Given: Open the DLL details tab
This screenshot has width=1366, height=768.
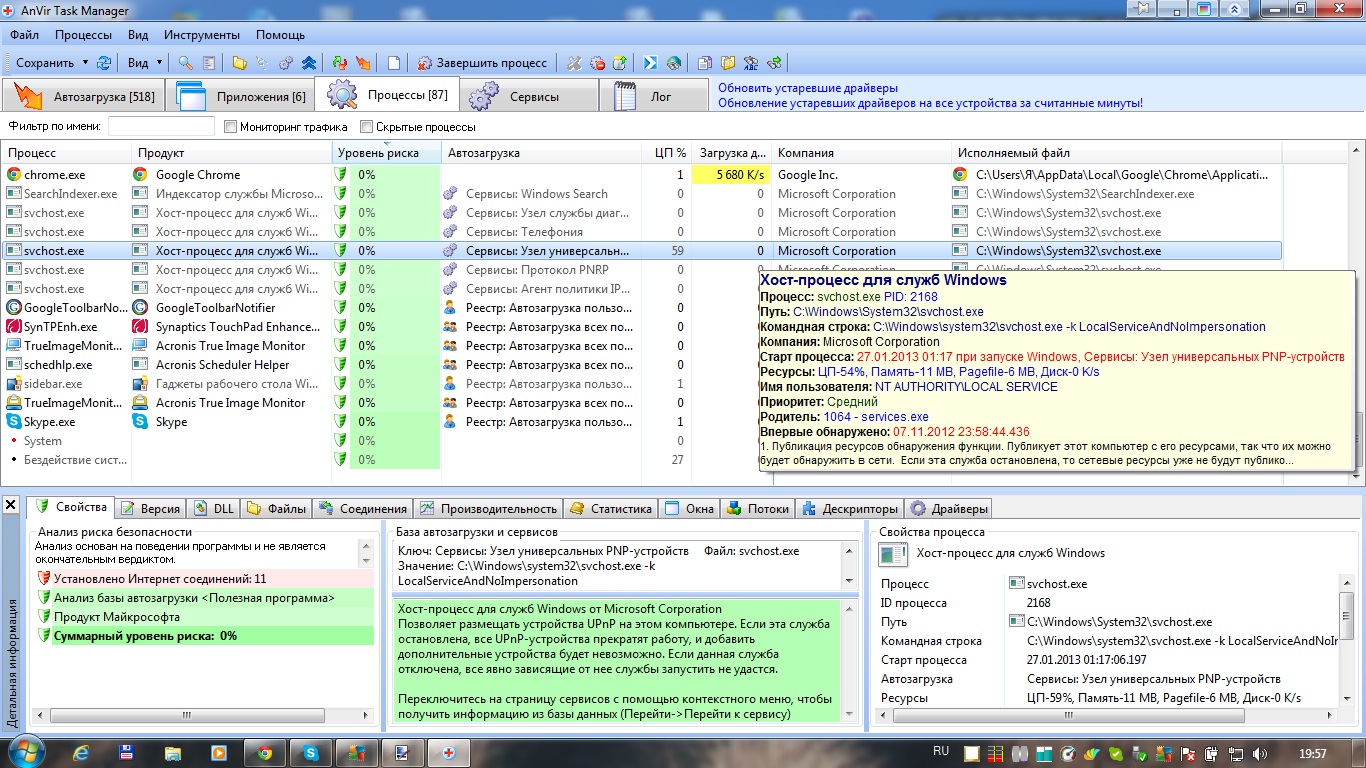Looking at the screenshot, I should [213, 508].
